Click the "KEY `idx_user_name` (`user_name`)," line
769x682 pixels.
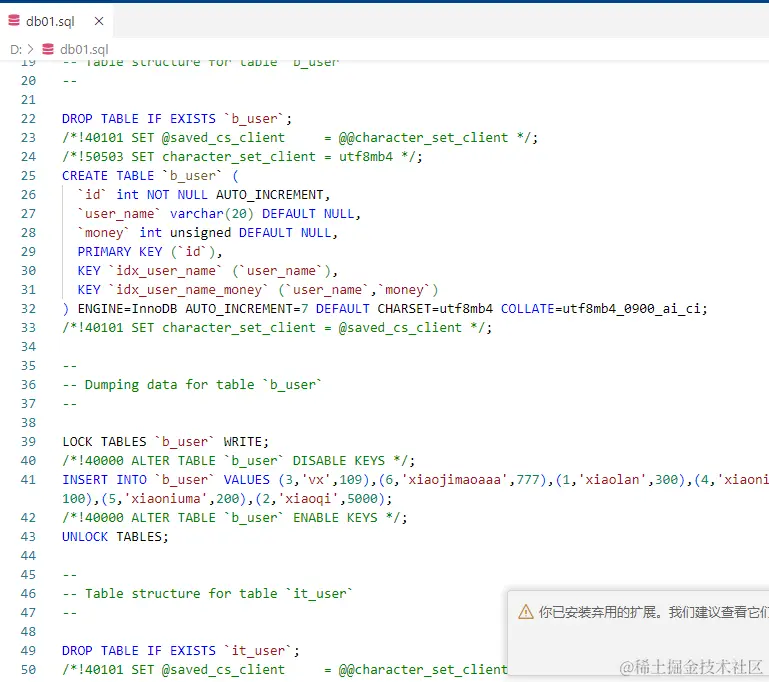tap(207, 271)
